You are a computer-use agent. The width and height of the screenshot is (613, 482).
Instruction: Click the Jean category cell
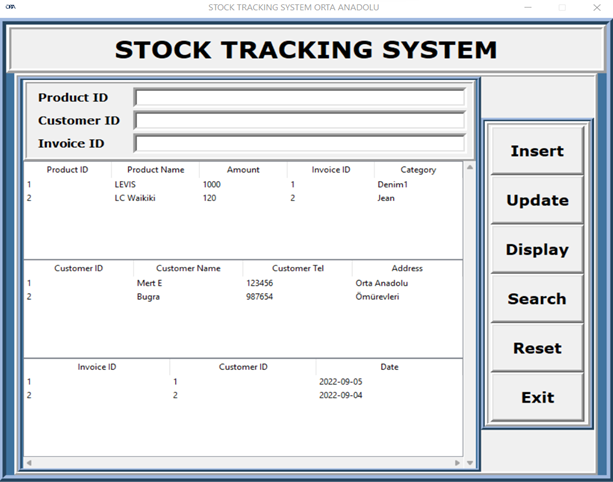coord(386,198)
